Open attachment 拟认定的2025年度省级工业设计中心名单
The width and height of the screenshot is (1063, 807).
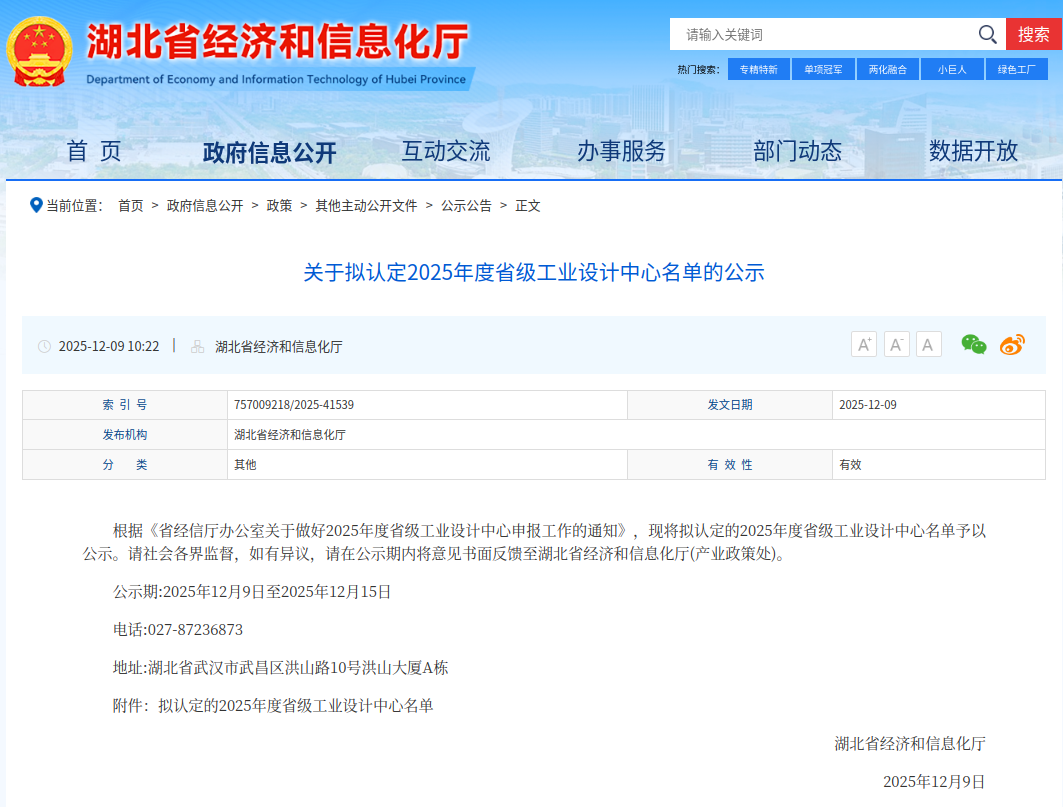(295, 706)
